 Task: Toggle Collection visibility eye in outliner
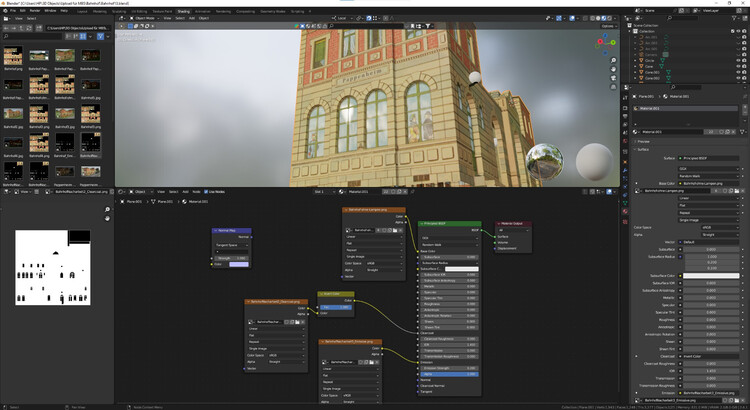click(x=738, y=31)
